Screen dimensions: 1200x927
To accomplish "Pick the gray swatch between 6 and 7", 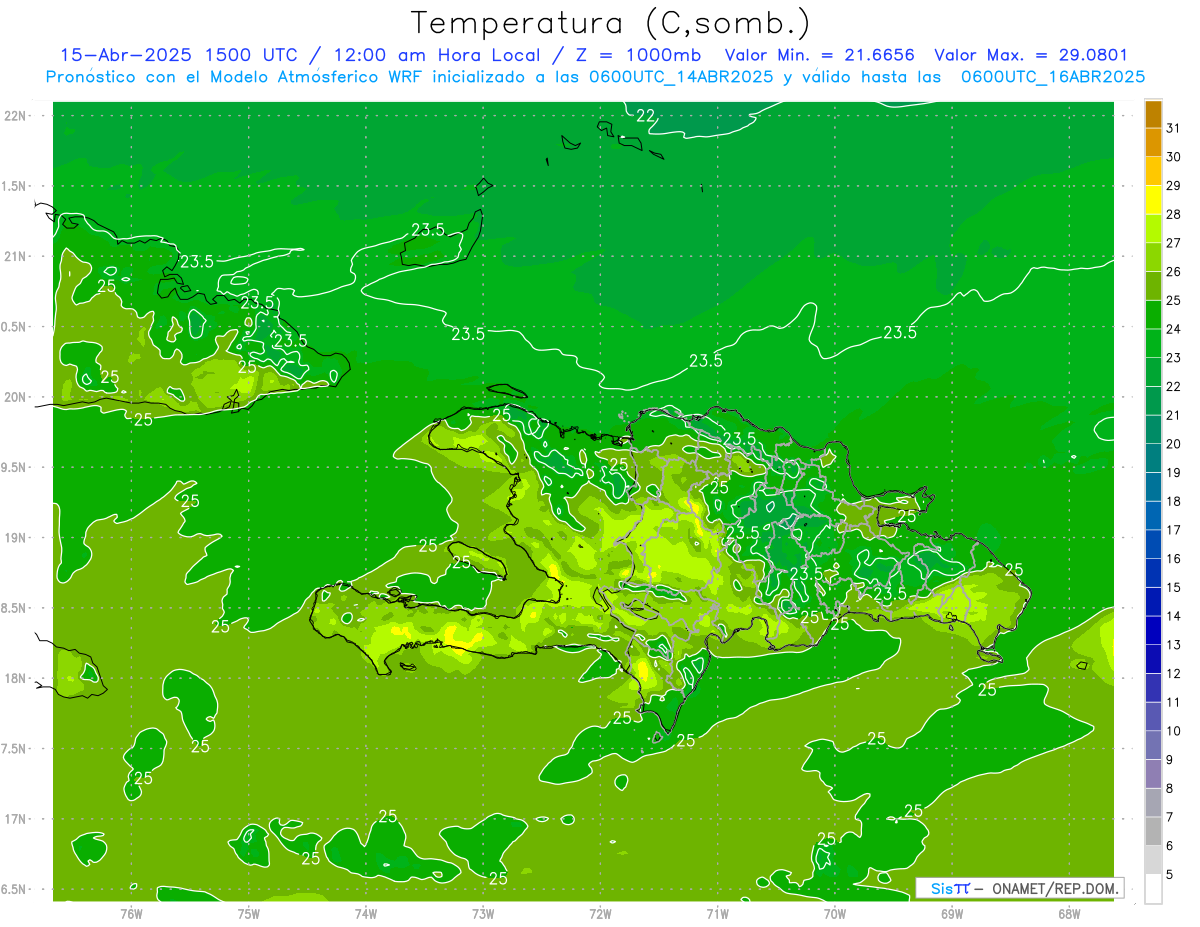I will tap(1153, 831).
